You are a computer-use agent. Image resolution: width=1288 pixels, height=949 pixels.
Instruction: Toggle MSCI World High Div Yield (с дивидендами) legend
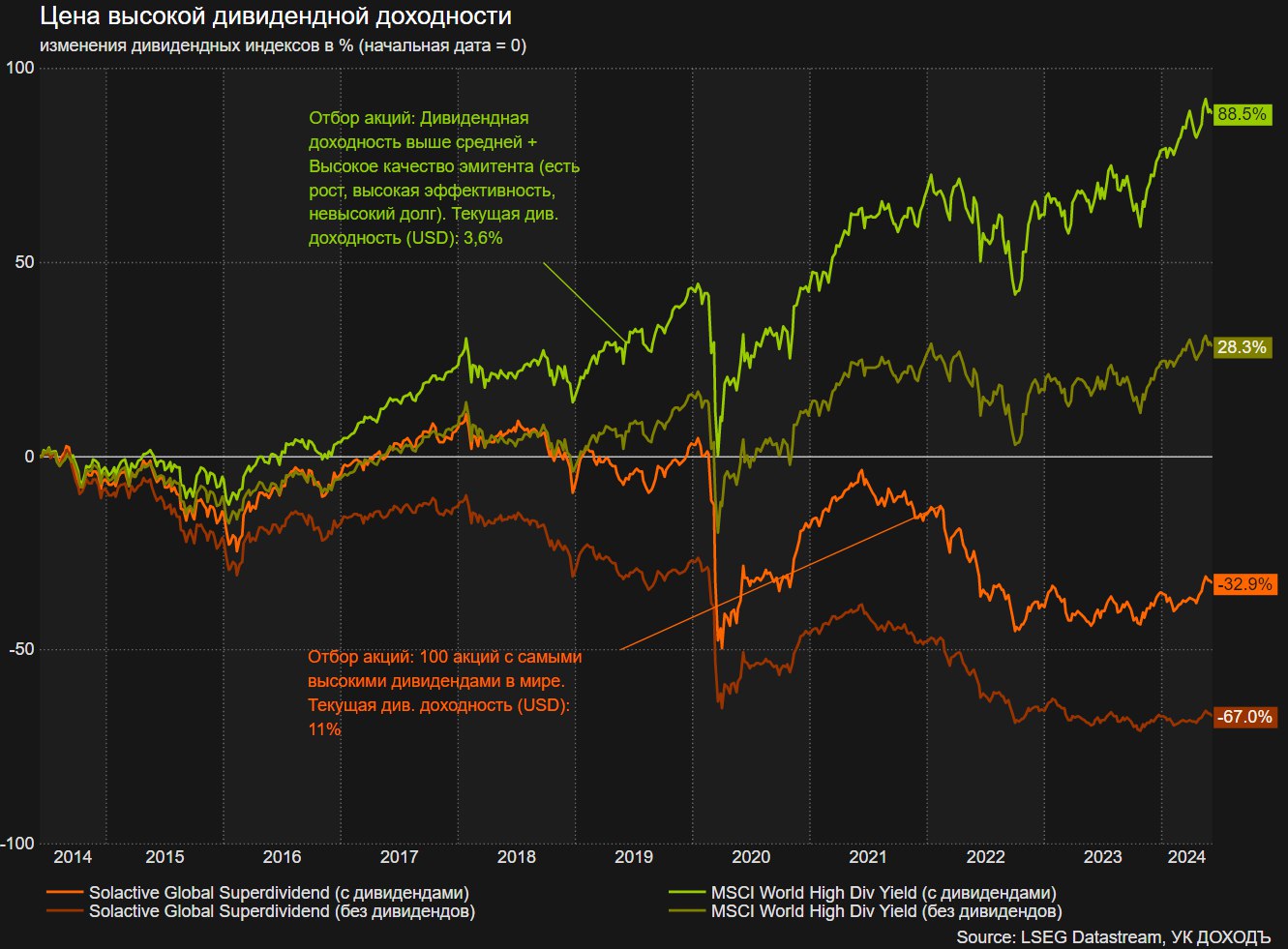point(883,893)
